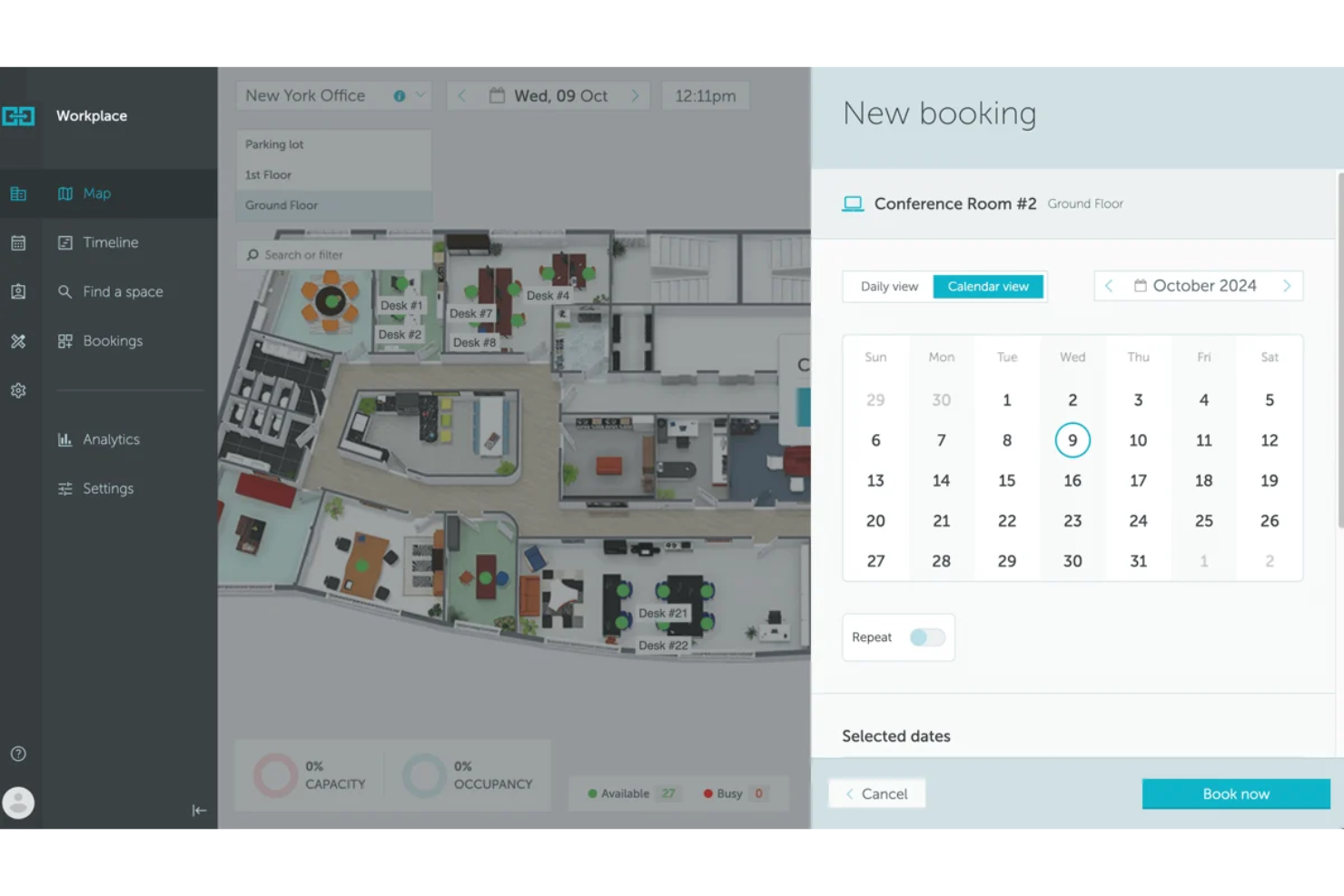Image resolution: width=1344 pixels, height=896 pixels.
Task: Collapse the sidebar with the arrow
Action: [199, 810]
